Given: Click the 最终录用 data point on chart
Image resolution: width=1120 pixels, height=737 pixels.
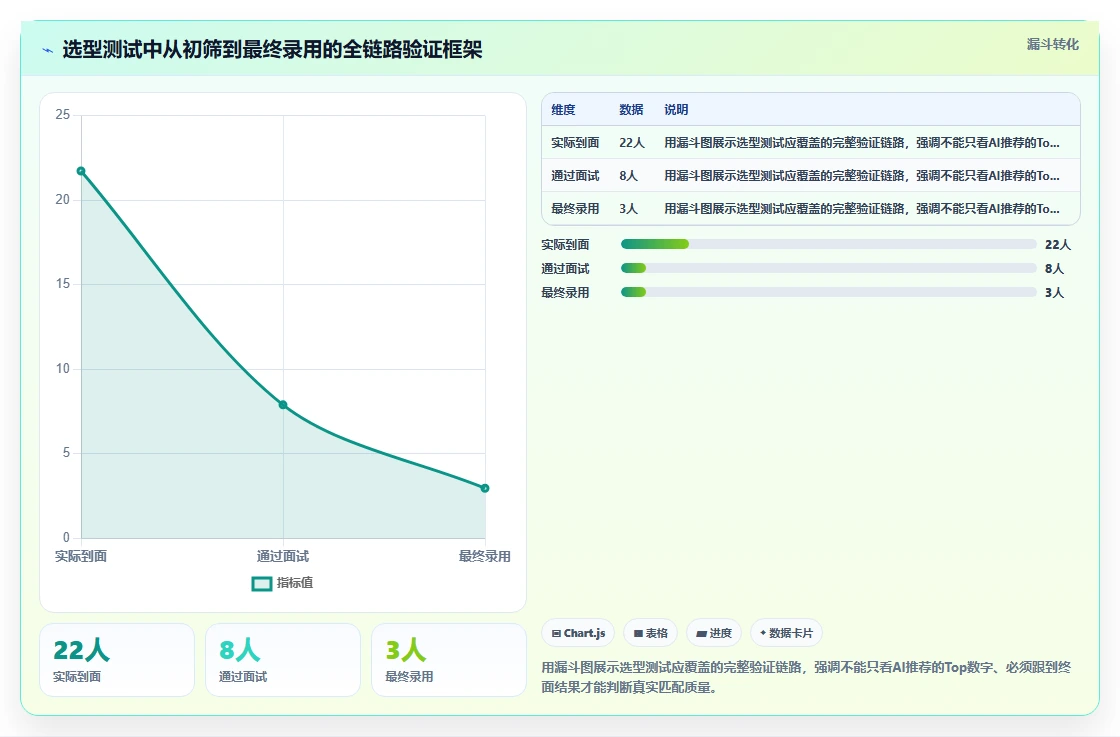Looking at the screenshot, I should pos(485,488).
